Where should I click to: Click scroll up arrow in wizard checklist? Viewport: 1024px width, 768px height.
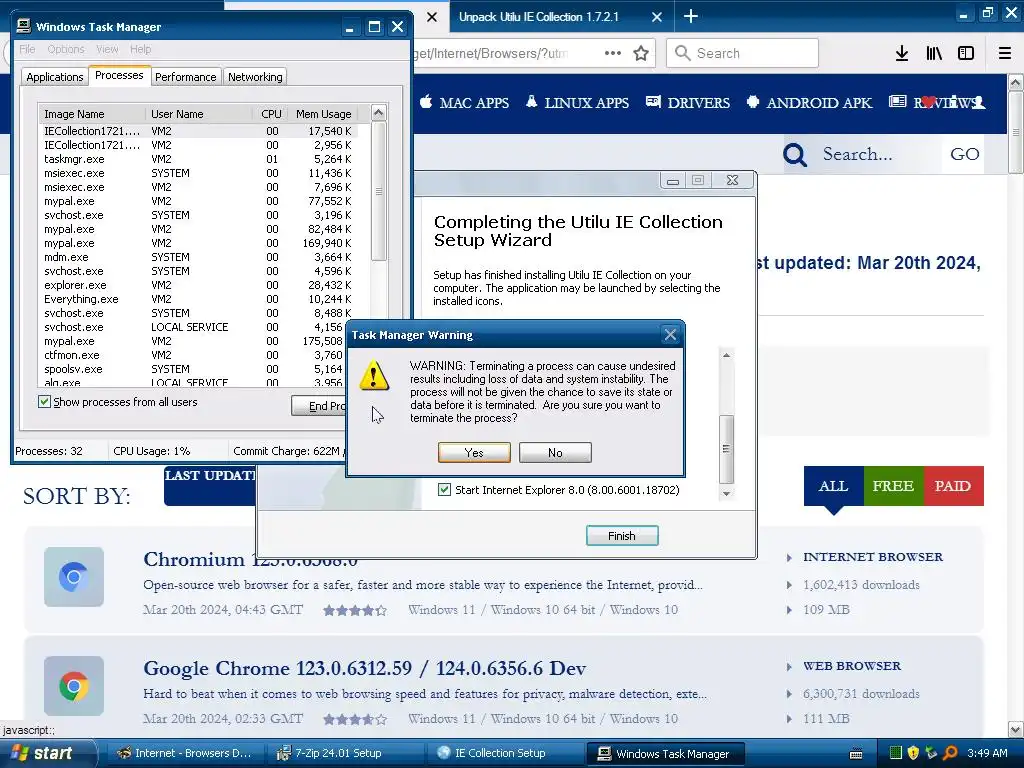coord(726,355)
